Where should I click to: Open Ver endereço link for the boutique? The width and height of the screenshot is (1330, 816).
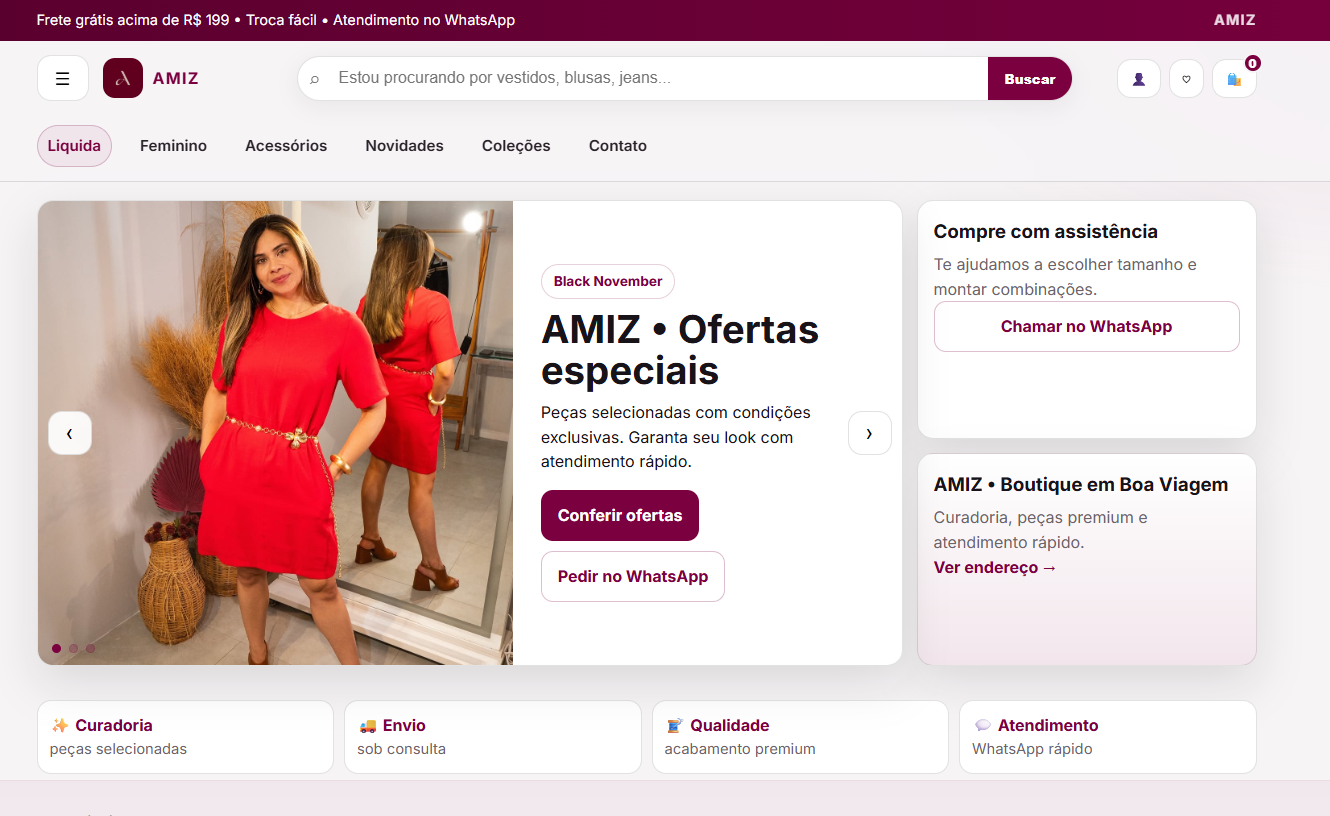click(x=994, y=567)
